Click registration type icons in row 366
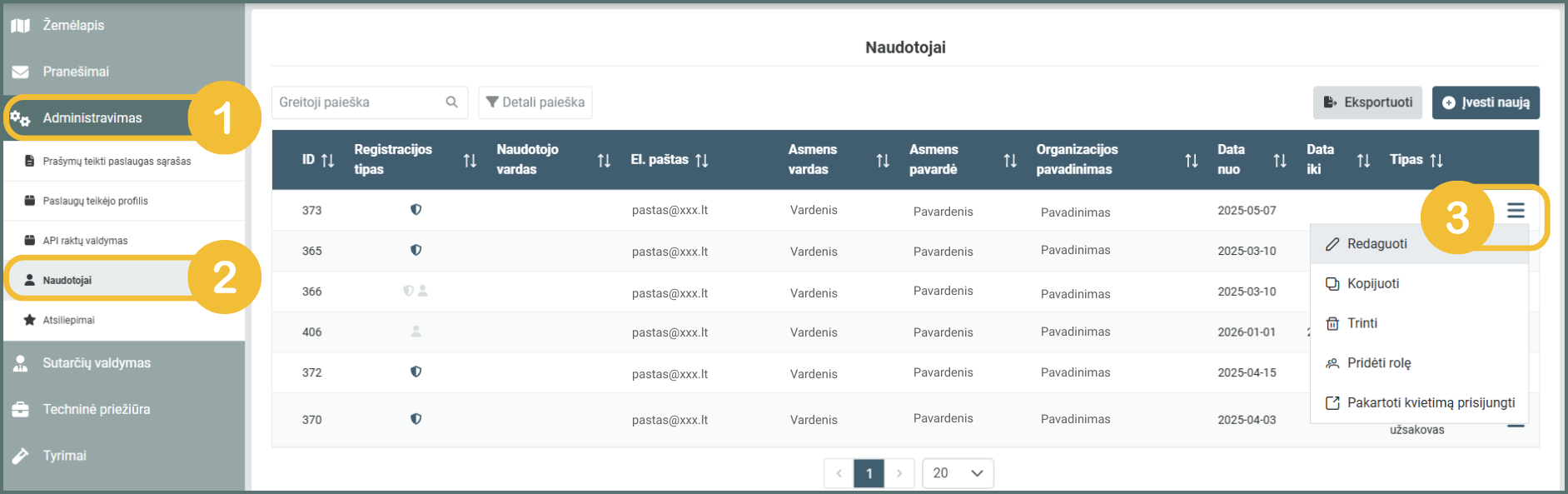 (x=416, y=291)
